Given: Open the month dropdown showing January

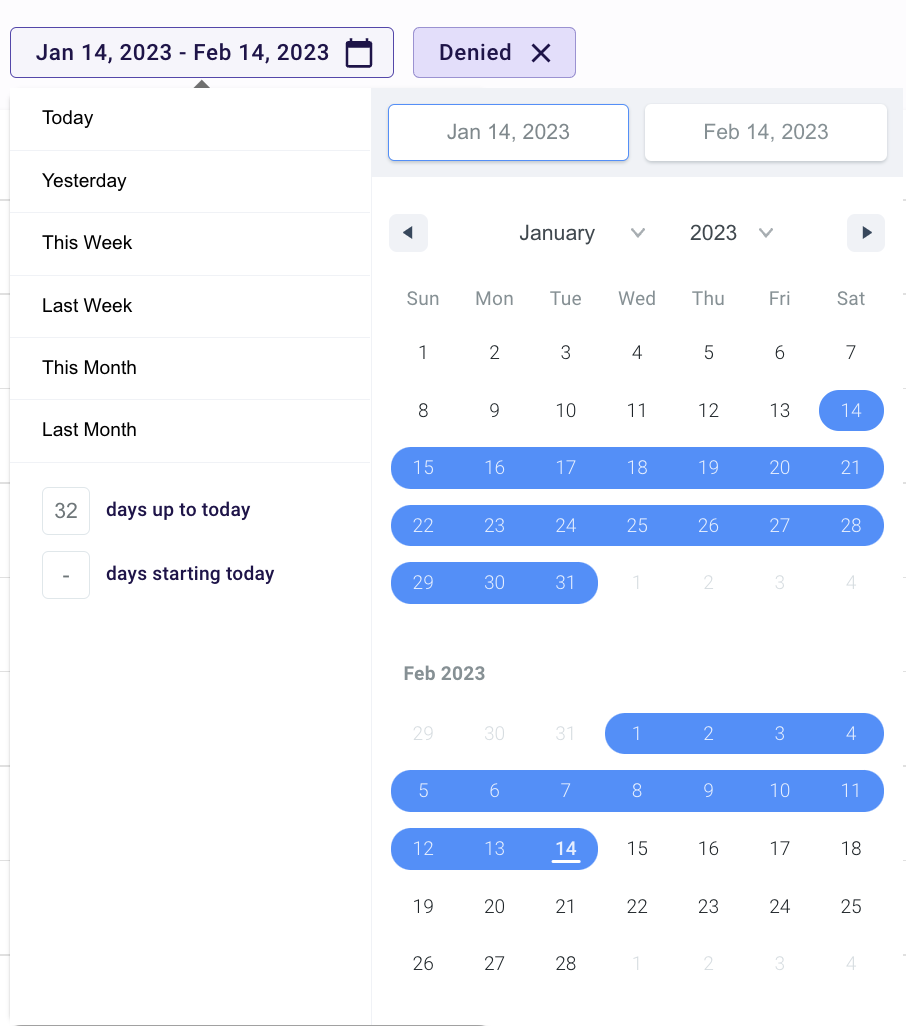Looking at the screenshot, I should 580,232.
